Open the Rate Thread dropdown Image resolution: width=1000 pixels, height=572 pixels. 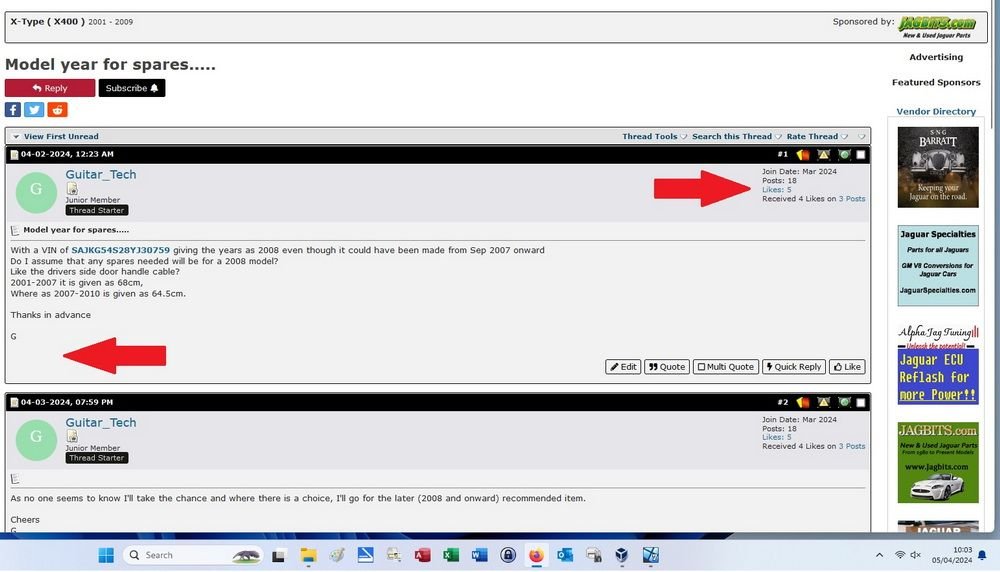[x=817, y=136]
